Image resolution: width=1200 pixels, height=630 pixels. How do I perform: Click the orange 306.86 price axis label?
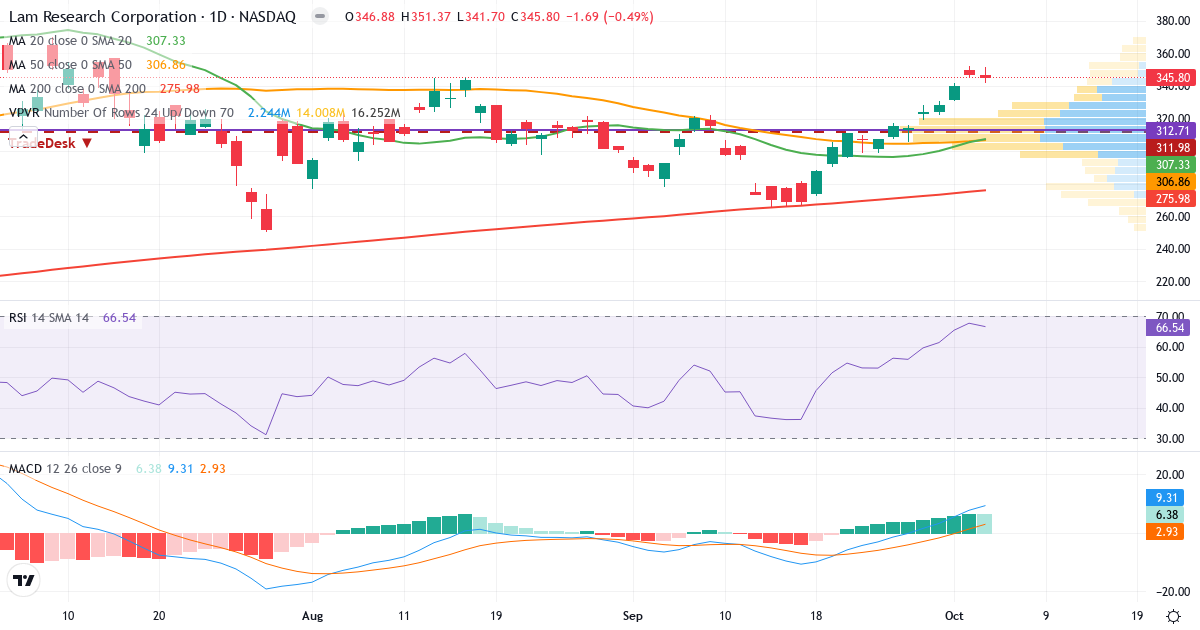click(1172, 182)
